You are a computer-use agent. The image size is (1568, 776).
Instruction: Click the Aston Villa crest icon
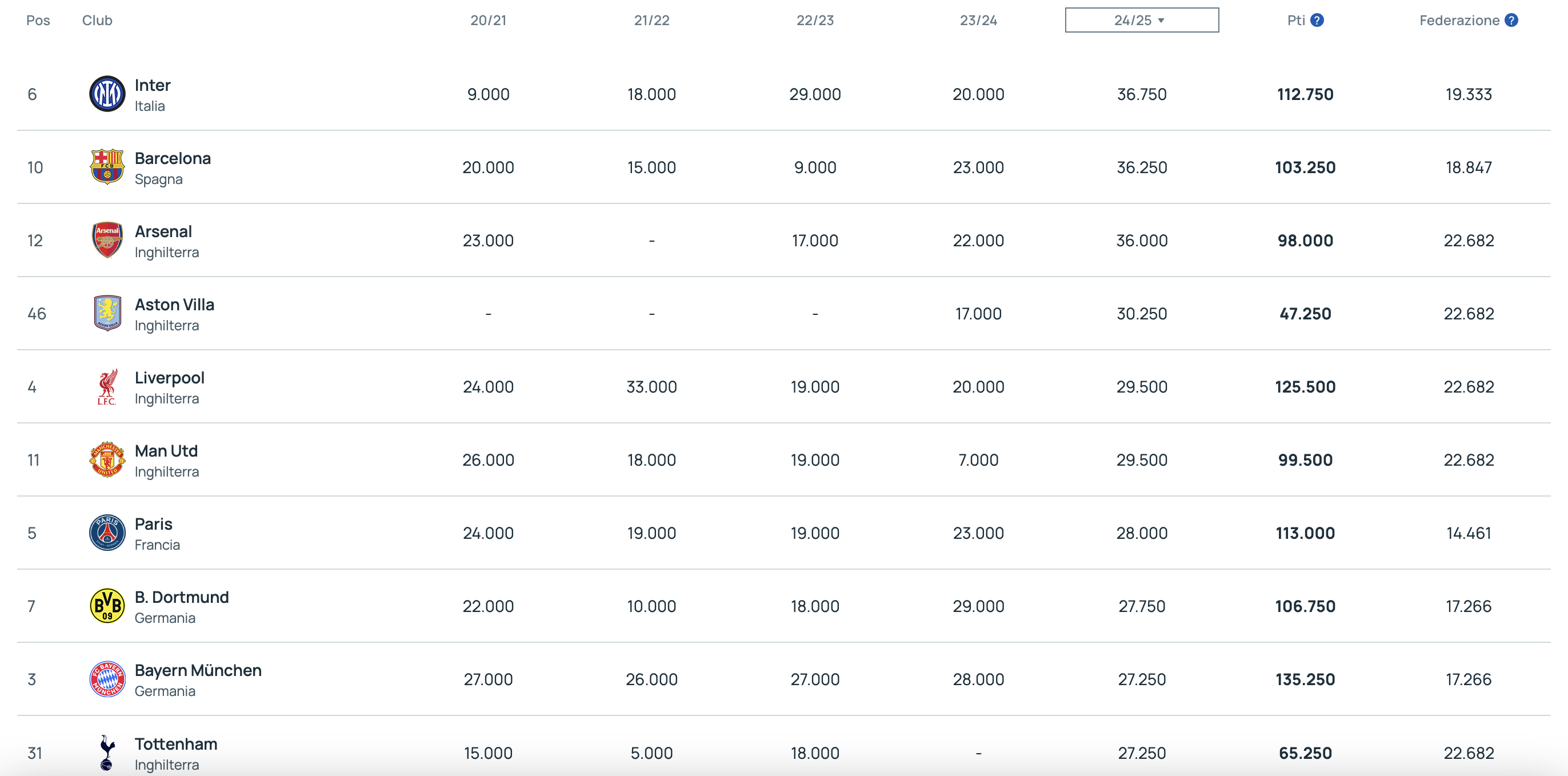tap(107, 313)
